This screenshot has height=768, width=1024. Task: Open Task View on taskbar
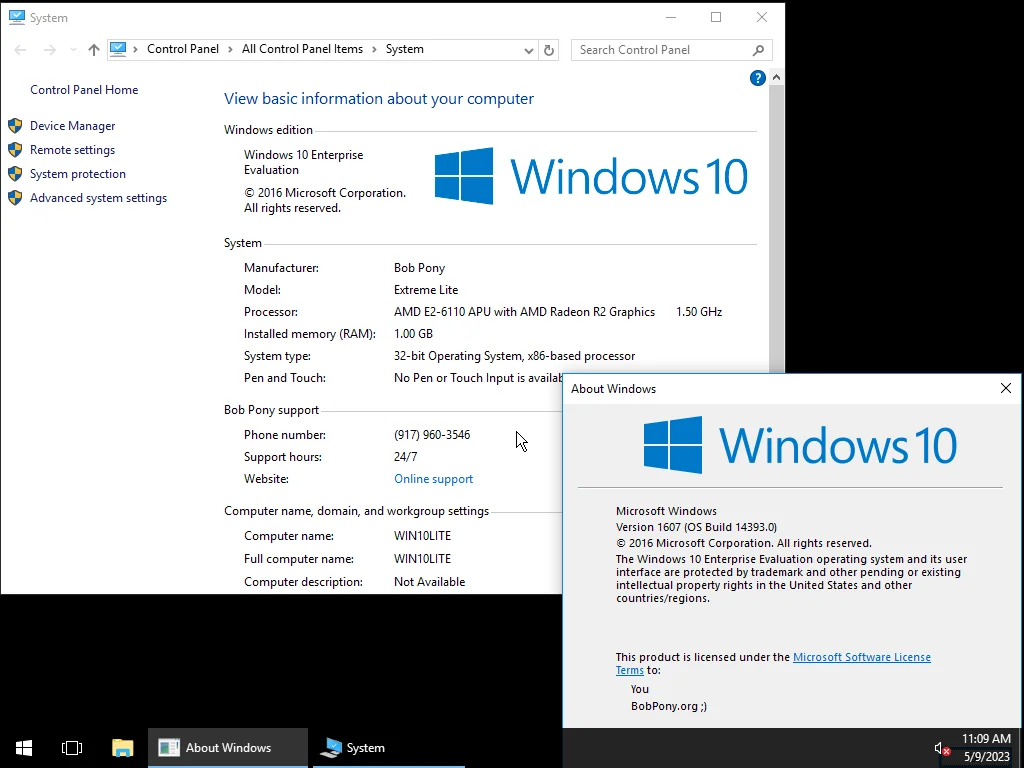(72, 748)
